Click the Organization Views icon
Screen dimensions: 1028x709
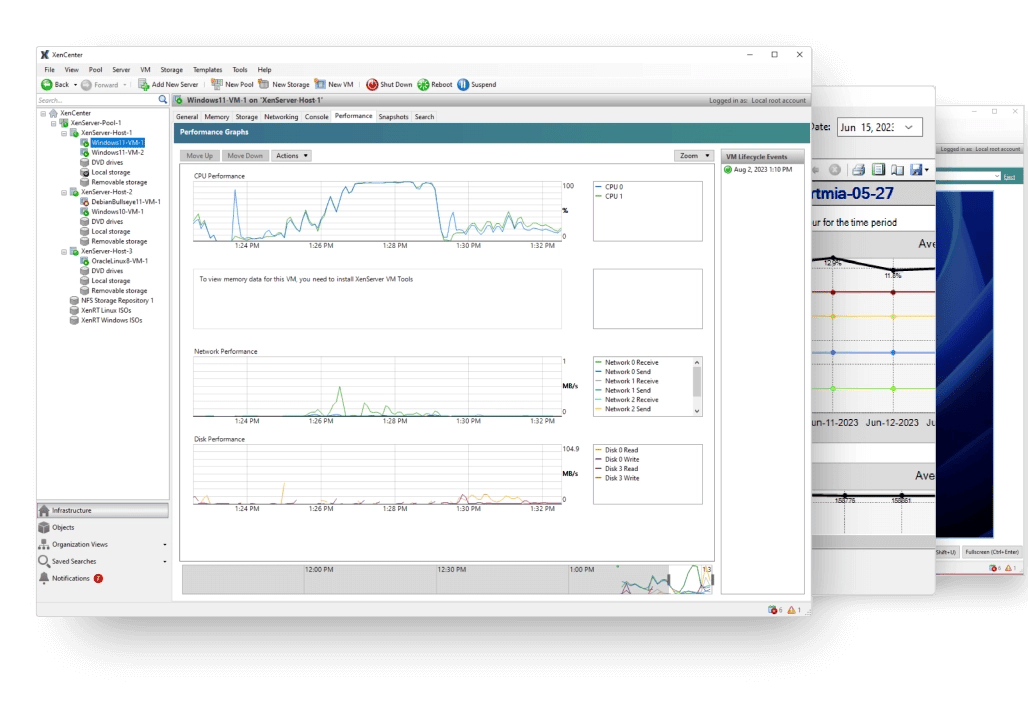(x=44, y=544)
